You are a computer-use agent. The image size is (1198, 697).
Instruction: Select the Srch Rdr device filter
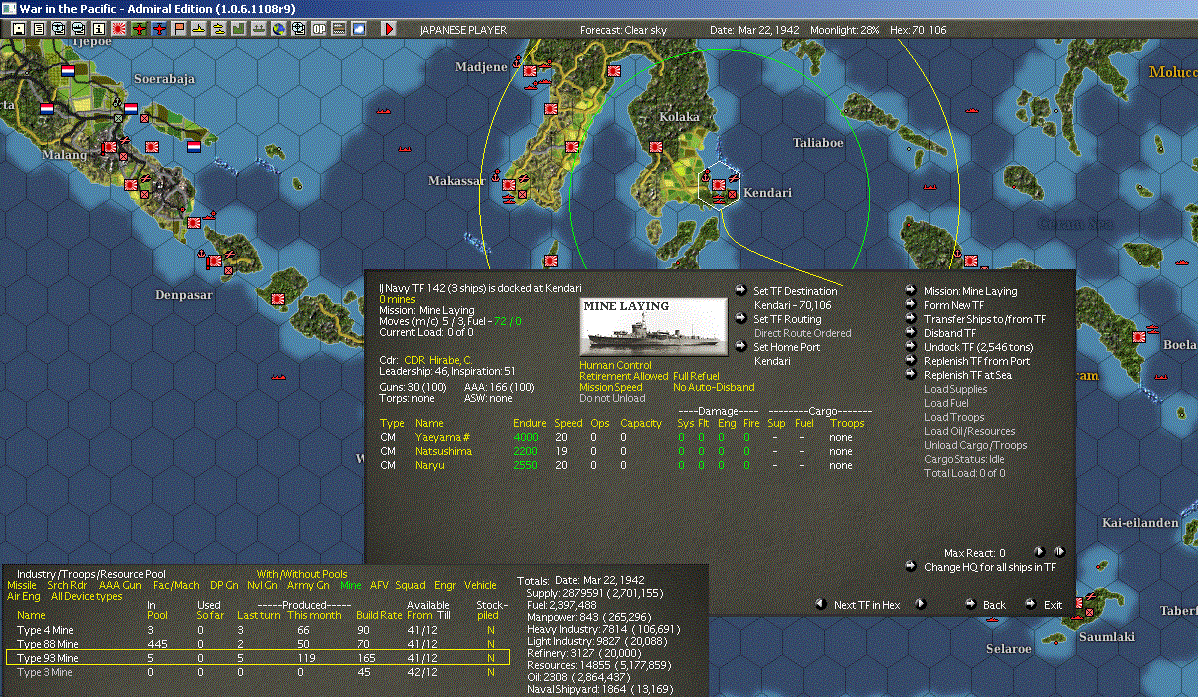(67, 585)
